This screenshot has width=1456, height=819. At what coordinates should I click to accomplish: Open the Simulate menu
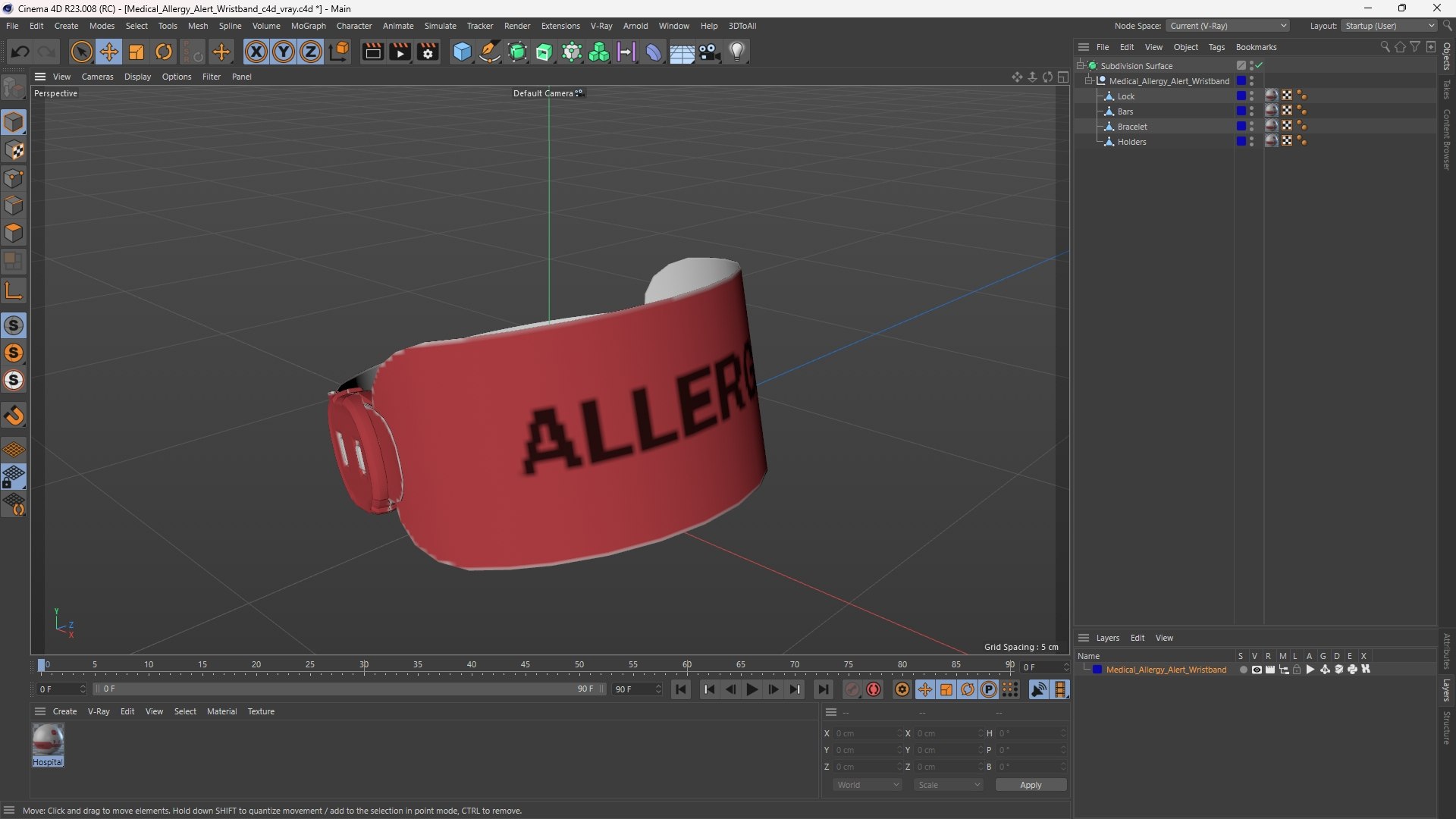pos(440,26)
